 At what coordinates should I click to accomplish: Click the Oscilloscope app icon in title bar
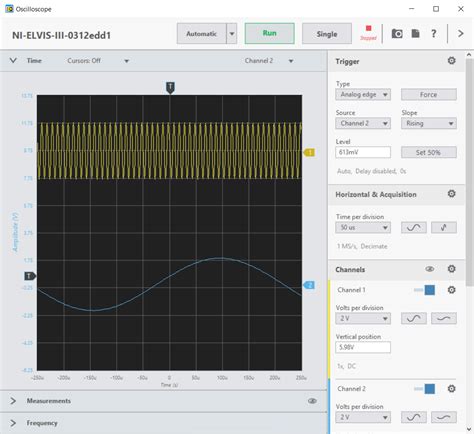point(9,9)
